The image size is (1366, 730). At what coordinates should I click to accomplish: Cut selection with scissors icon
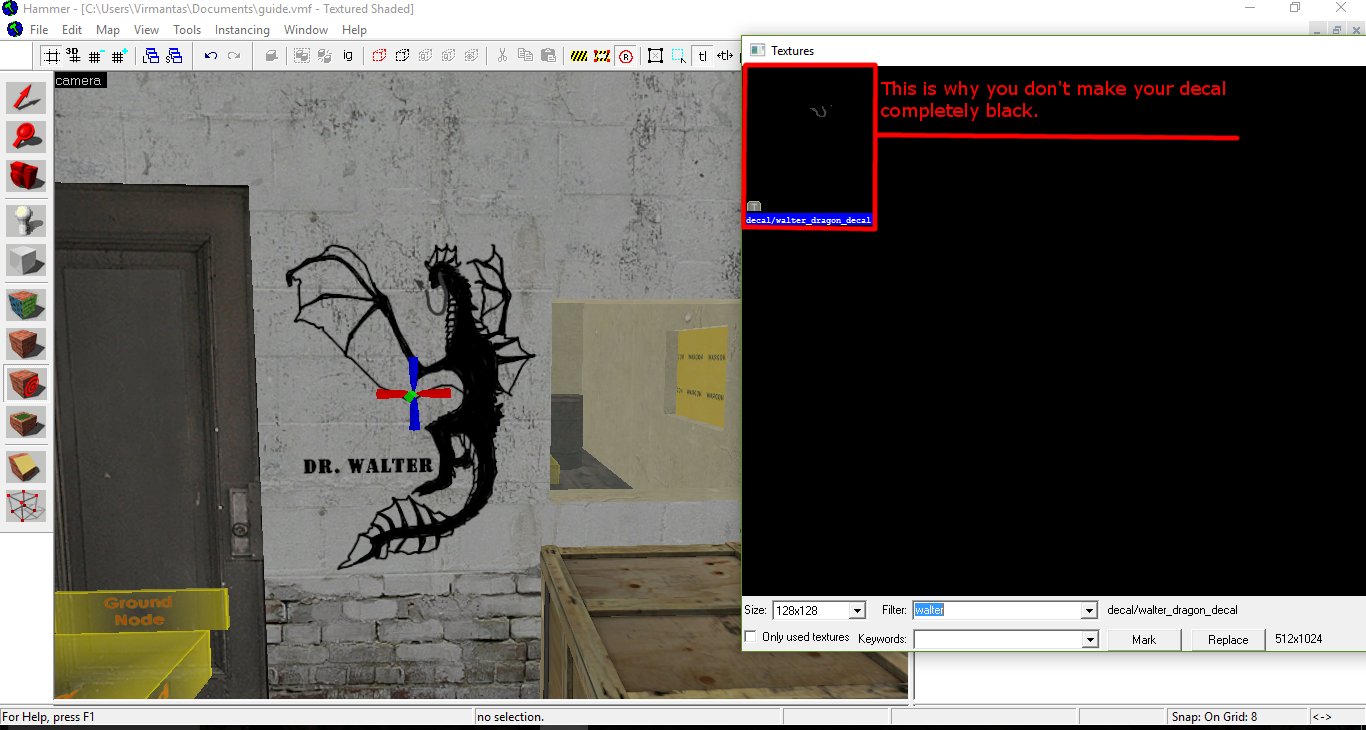502,56
